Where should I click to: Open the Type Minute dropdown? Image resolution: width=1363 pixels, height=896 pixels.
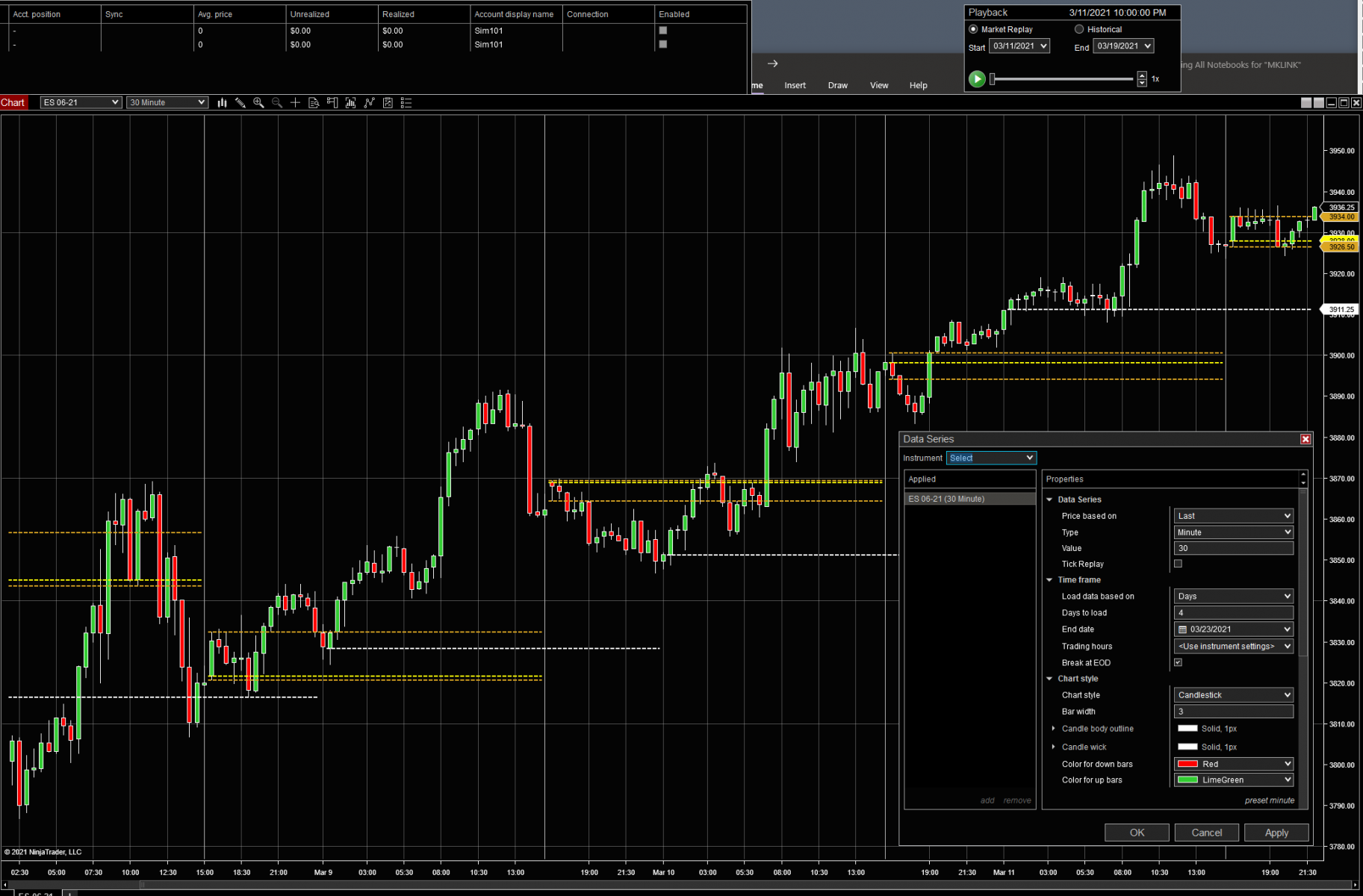pos(1234,532)
